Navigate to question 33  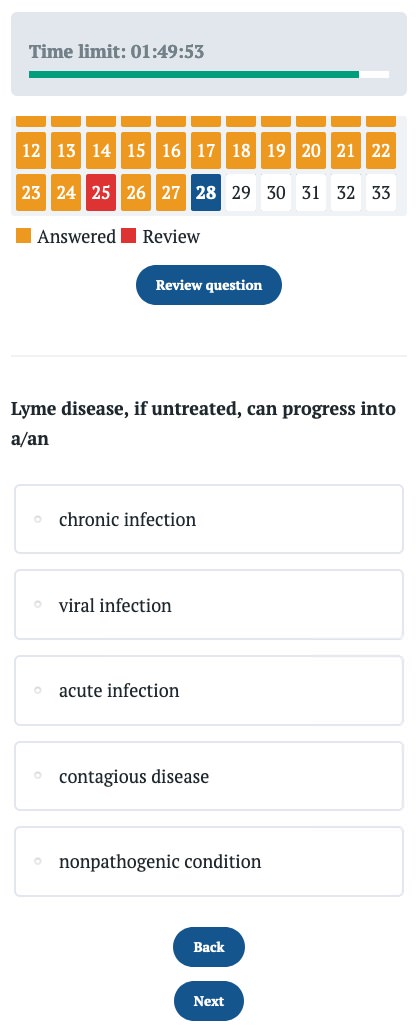381,193
